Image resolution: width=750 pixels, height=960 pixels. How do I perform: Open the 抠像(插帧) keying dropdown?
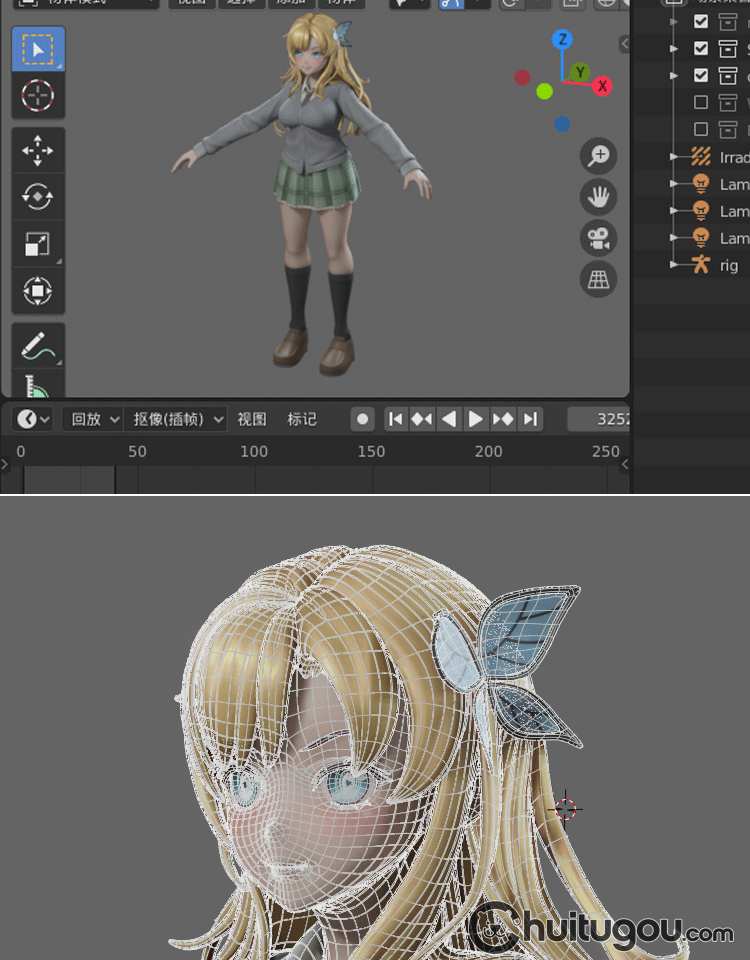click(x=177, y=419)
